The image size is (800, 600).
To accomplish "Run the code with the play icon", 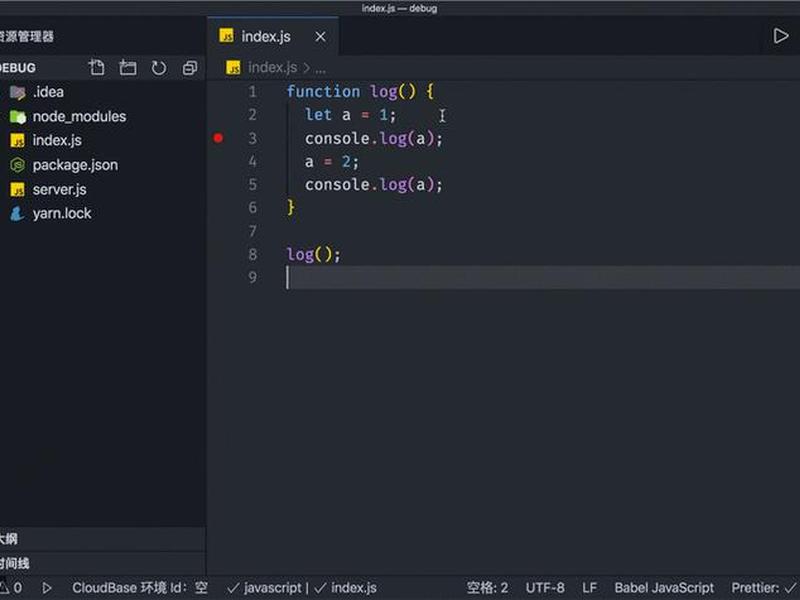I will click(x=780, y=36).
